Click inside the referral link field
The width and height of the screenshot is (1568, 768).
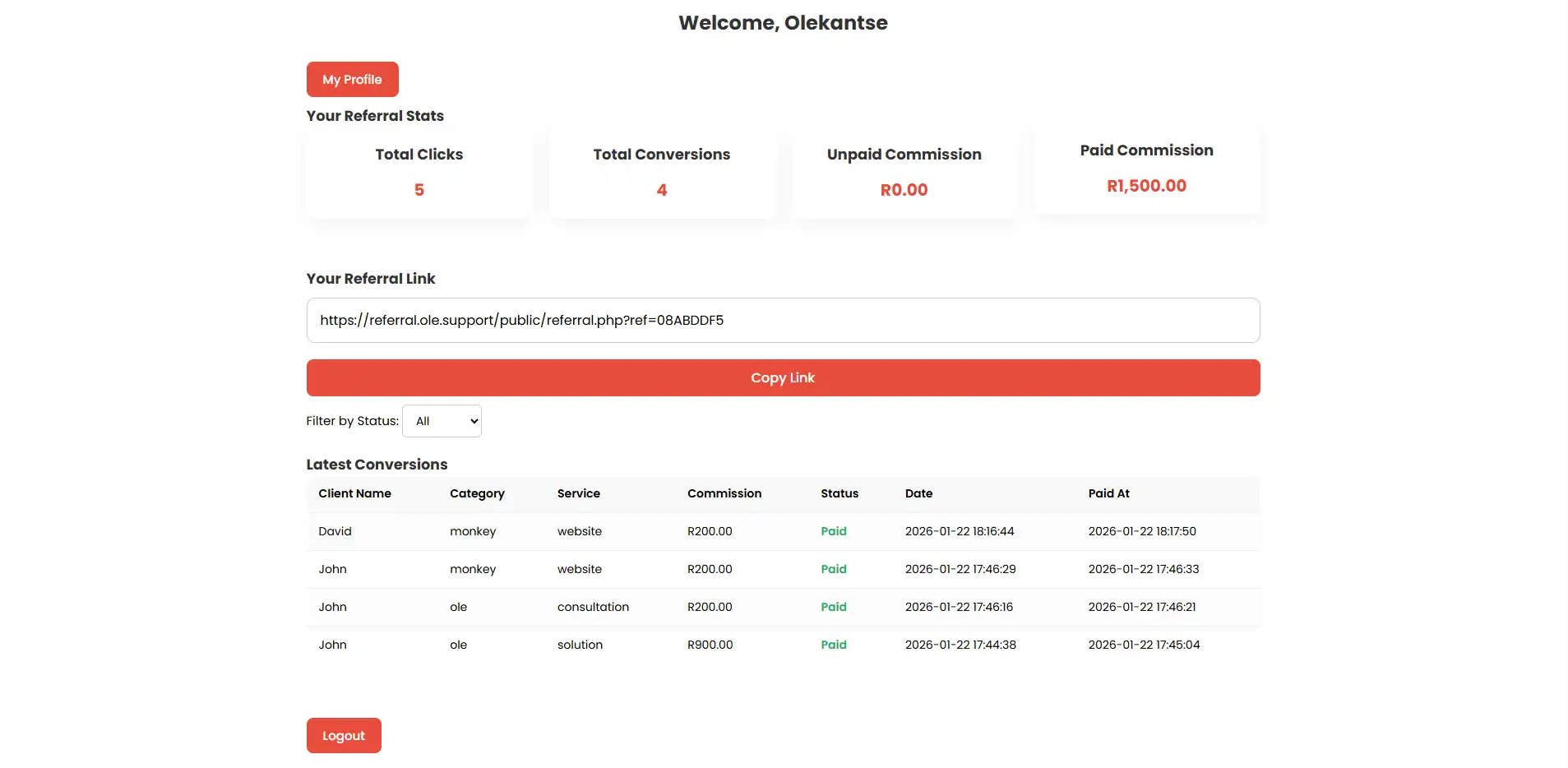coord(782,321)
